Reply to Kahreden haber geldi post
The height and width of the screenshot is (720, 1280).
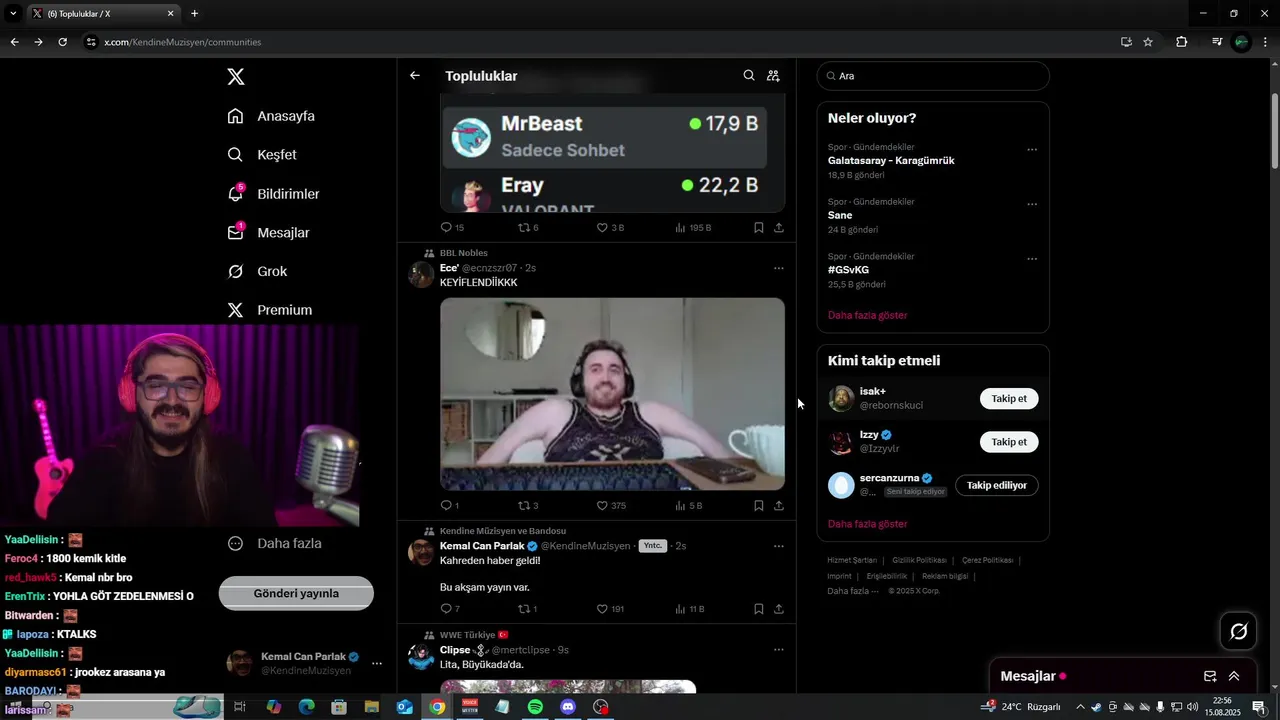click(450, 609)
